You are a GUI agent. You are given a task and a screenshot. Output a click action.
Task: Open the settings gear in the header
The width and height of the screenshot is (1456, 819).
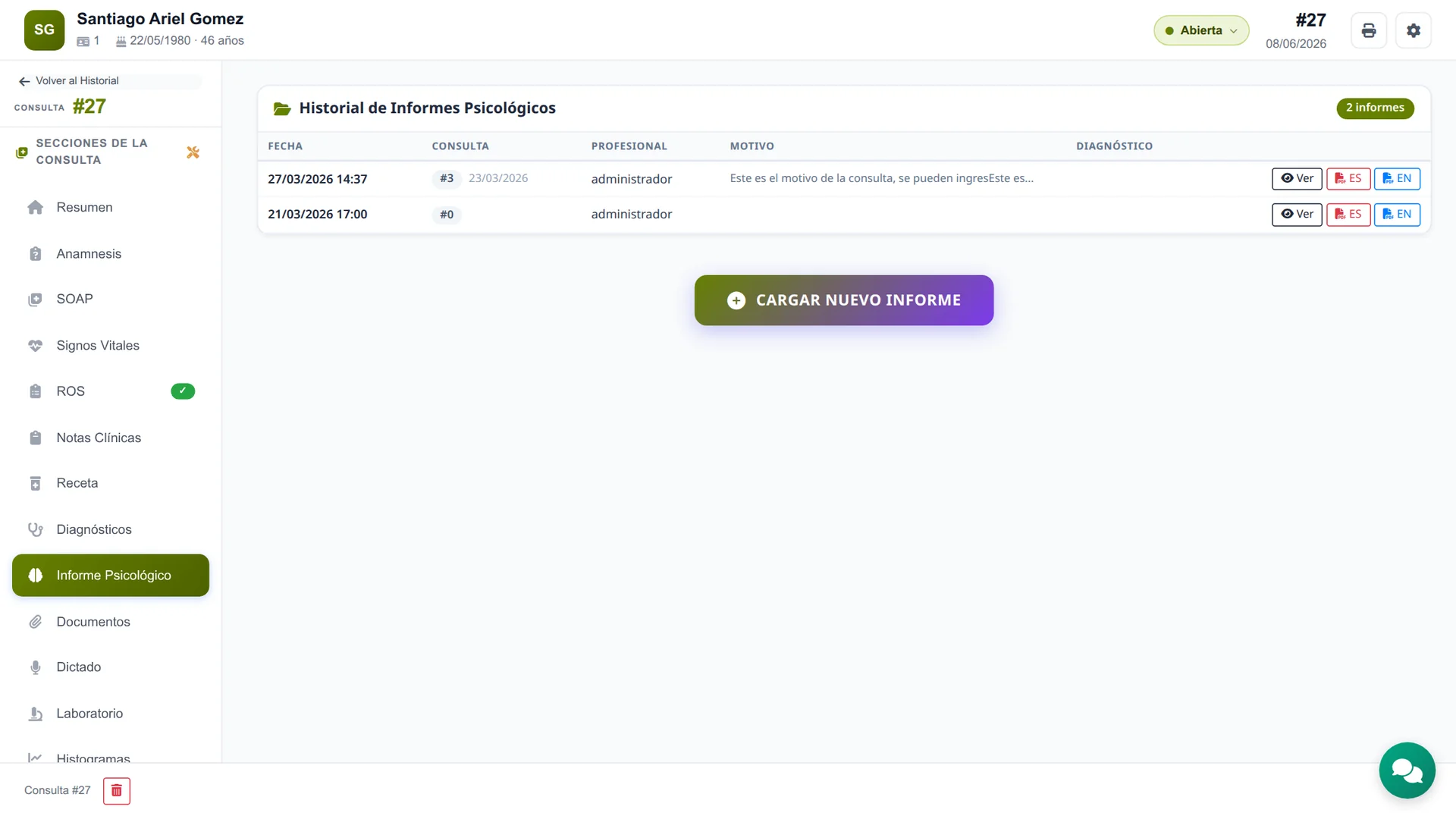point(1413,30)
